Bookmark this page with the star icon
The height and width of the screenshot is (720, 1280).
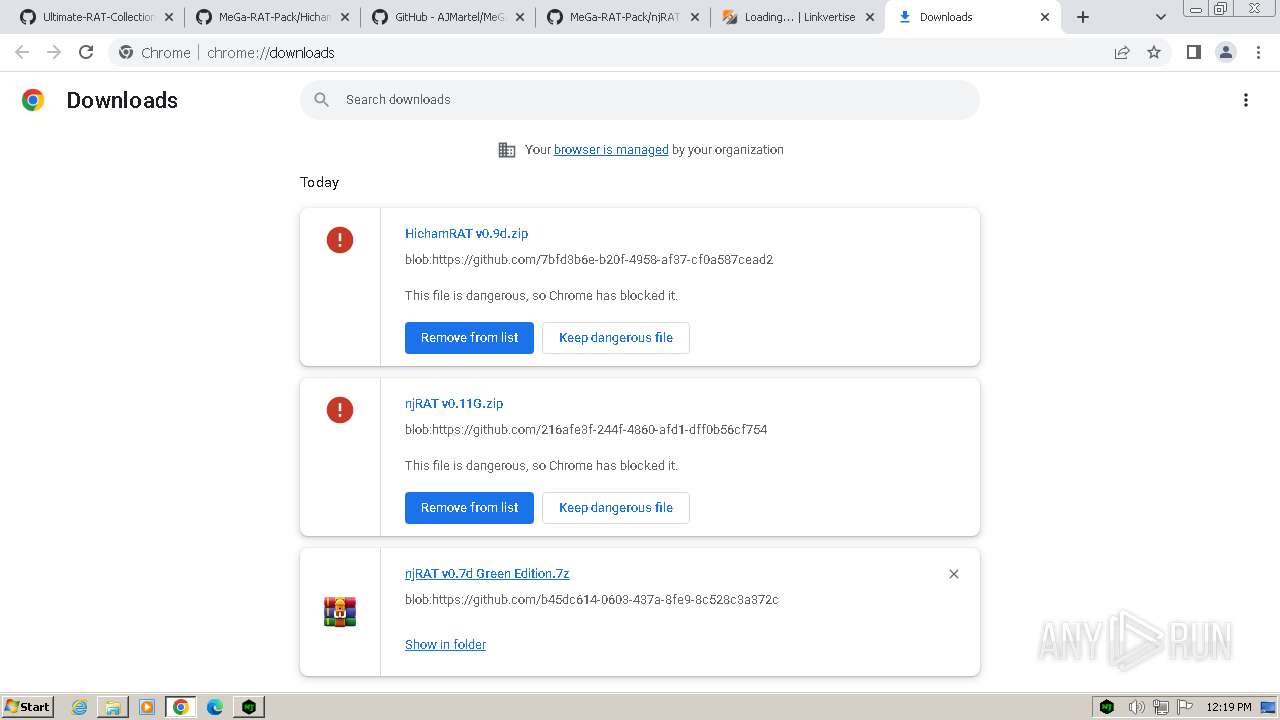pyautogui.click(x=1154, y=52)
